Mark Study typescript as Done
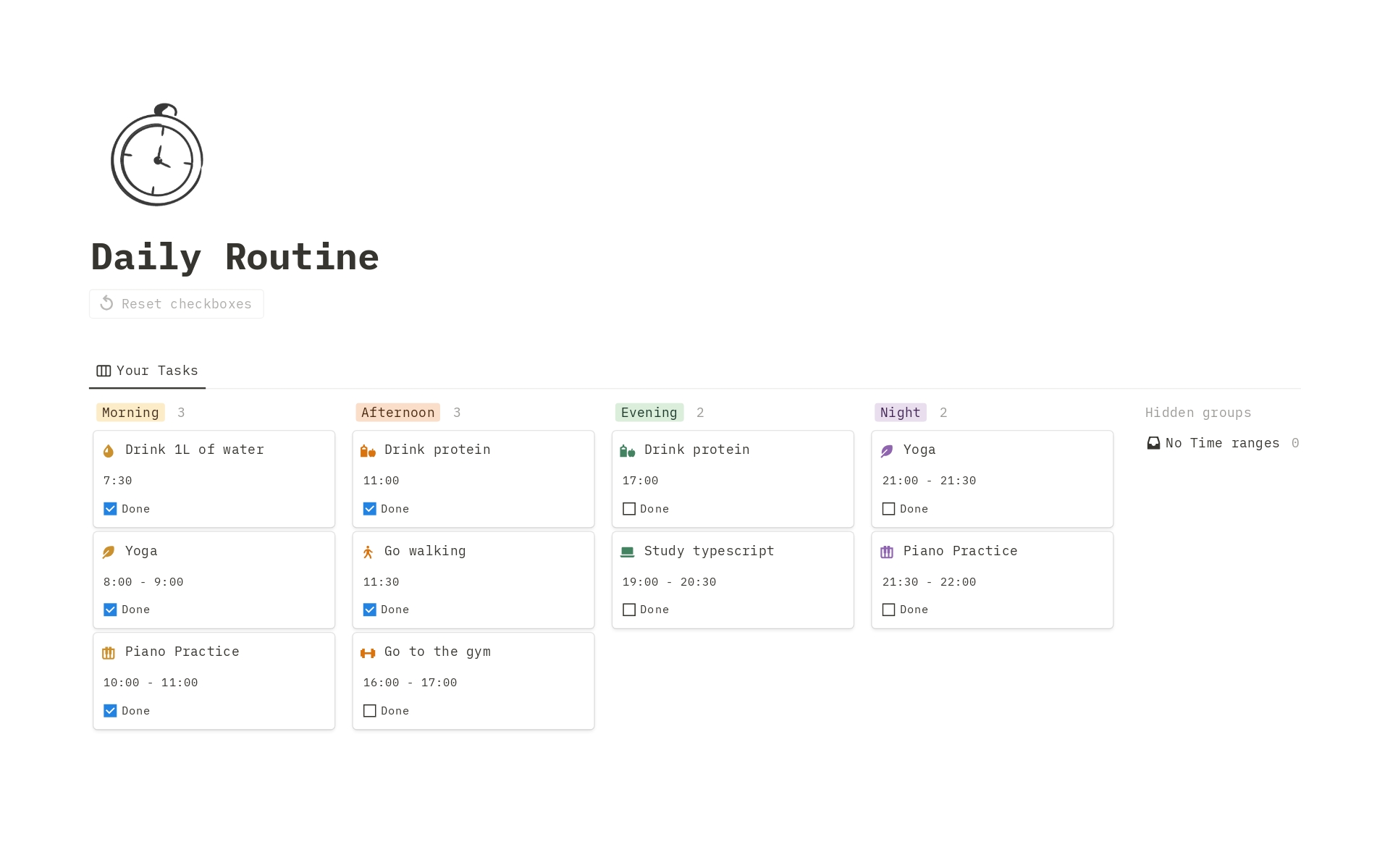Screen dimensions: 1390x868 coord(629,610)
